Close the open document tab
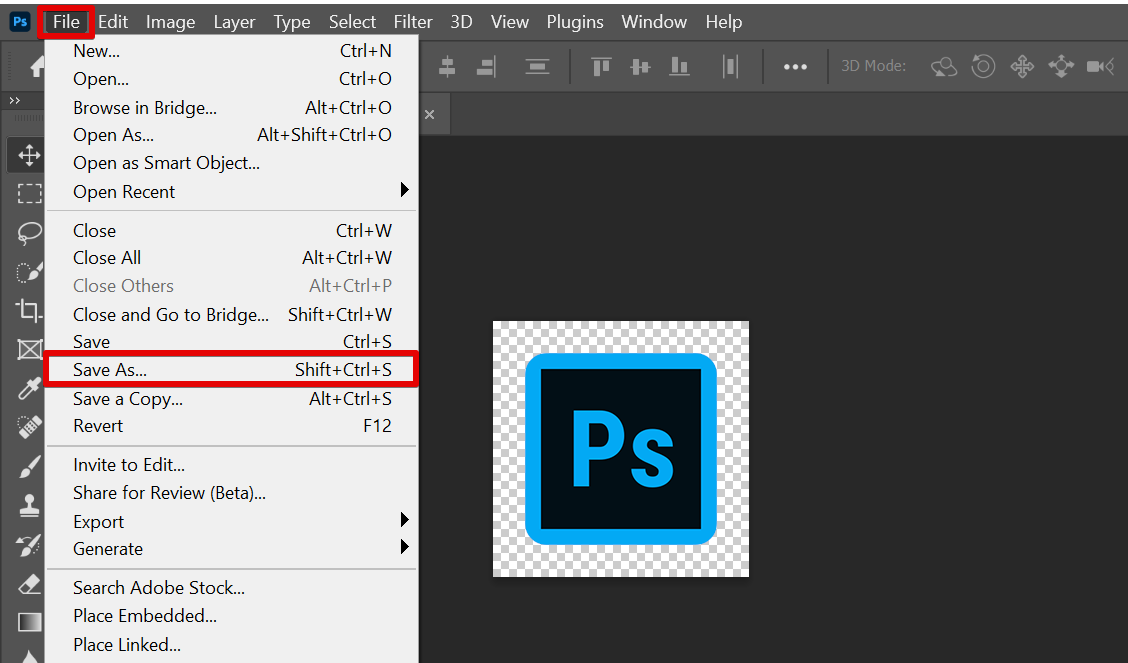 (430, 115)
